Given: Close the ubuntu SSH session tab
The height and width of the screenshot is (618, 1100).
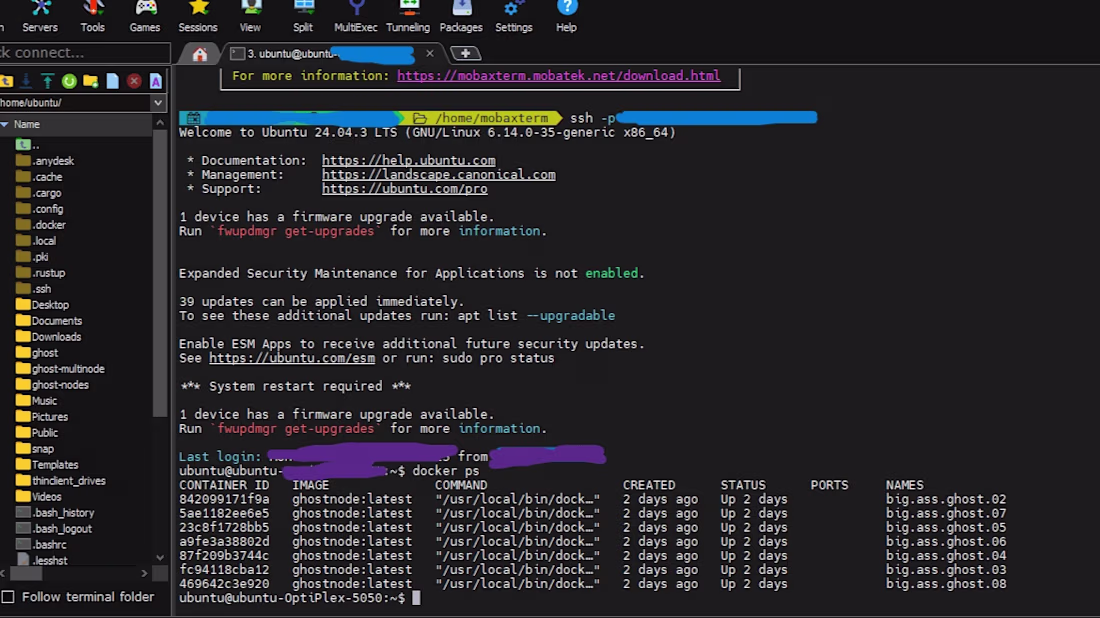Looking at the screenshot, I should (429, 53).
